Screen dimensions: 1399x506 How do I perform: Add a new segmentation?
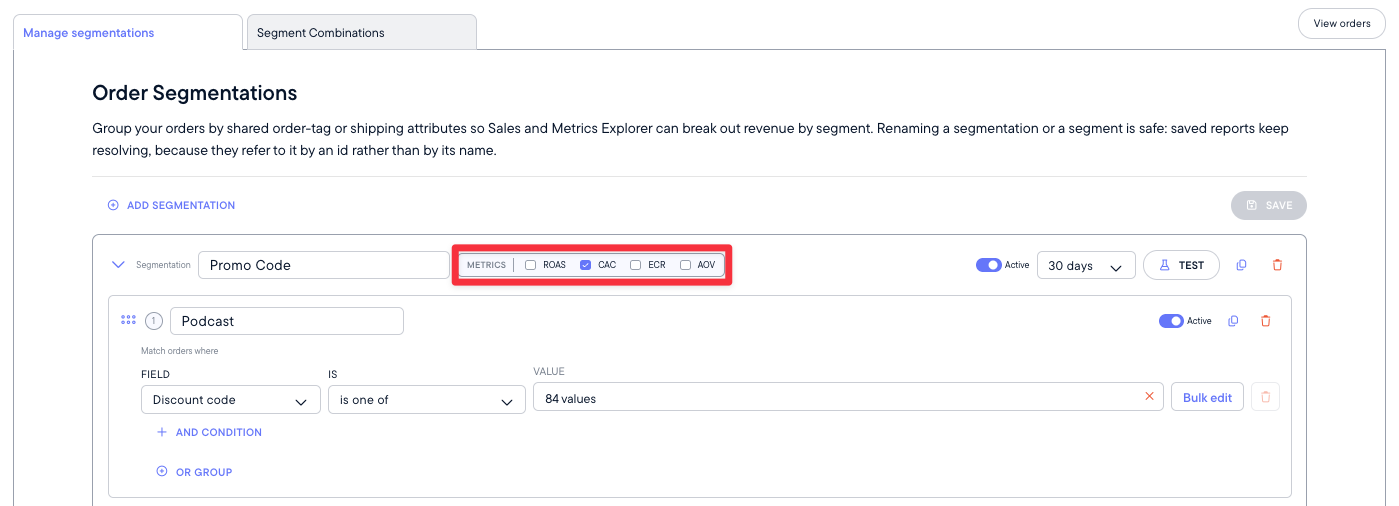click(x=172, y=205)
